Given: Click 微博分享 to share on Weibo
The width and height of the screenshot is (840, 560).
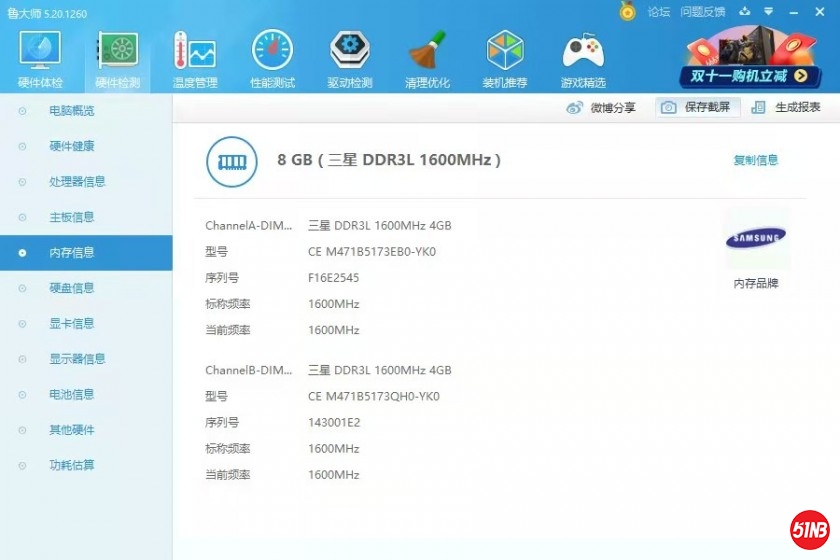Looking at the screenshot, I should tap(601, 108).
